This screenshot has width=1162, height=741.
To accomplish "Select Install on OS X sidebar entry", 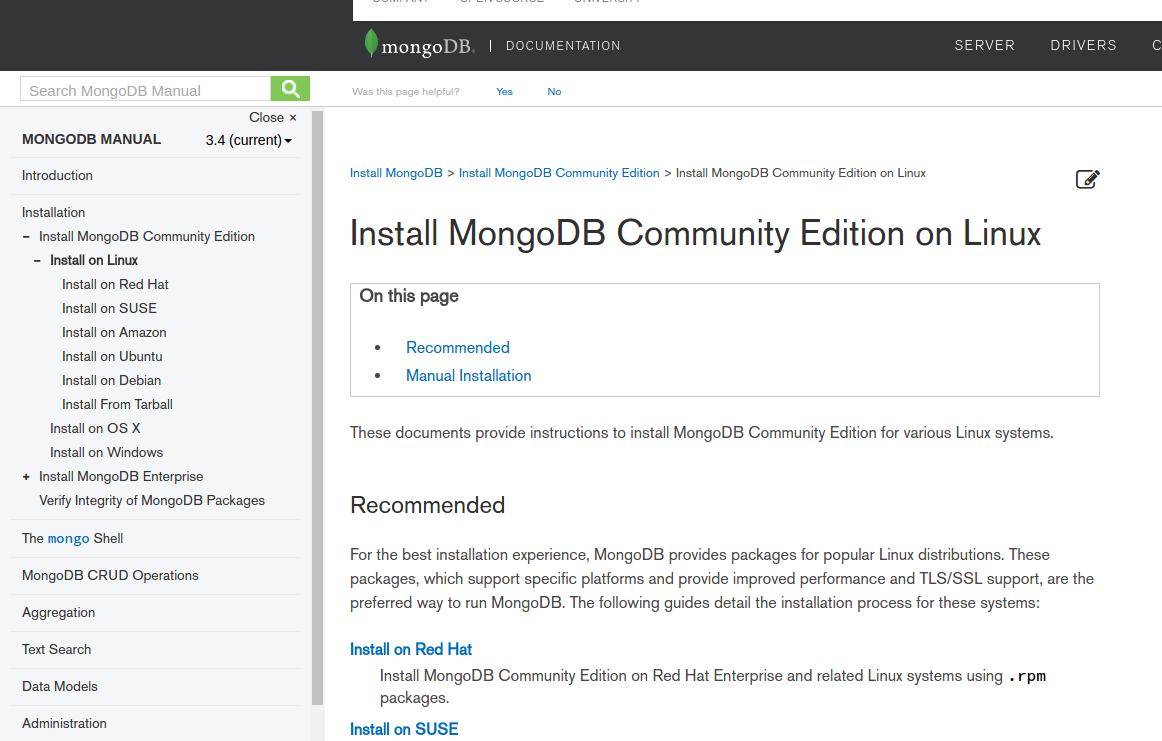I will tap(95, 428).
